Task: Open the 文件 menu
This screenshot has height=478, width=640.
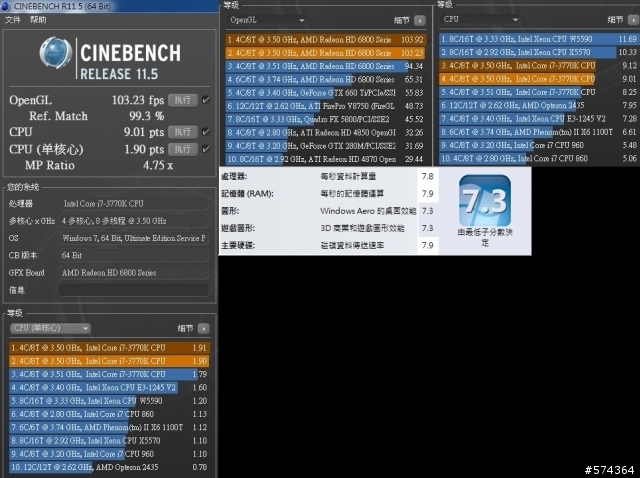Action: click(12, 19)
